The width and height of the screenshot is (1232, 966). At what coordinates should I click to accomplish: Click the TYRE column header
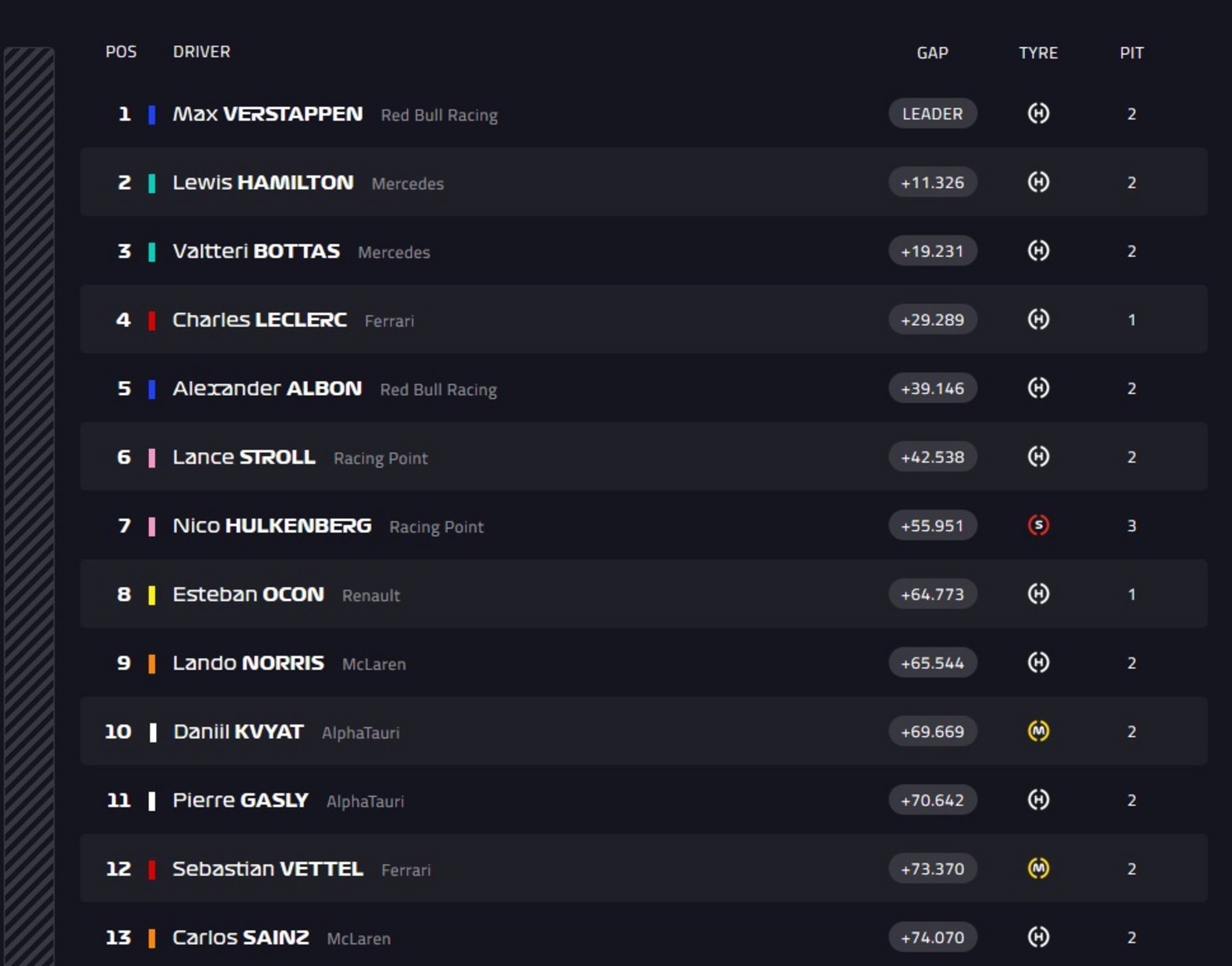[1038, 53]
